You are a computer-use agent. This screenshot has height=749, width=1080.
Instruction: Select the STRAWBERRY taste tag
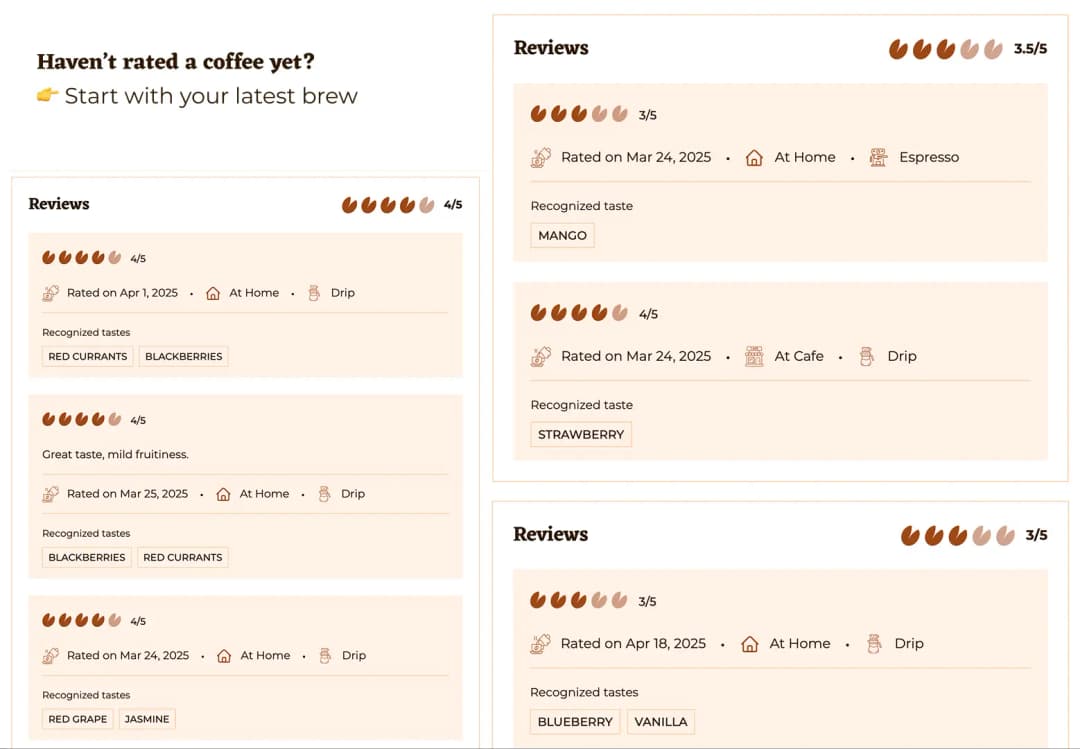point(580,434)
